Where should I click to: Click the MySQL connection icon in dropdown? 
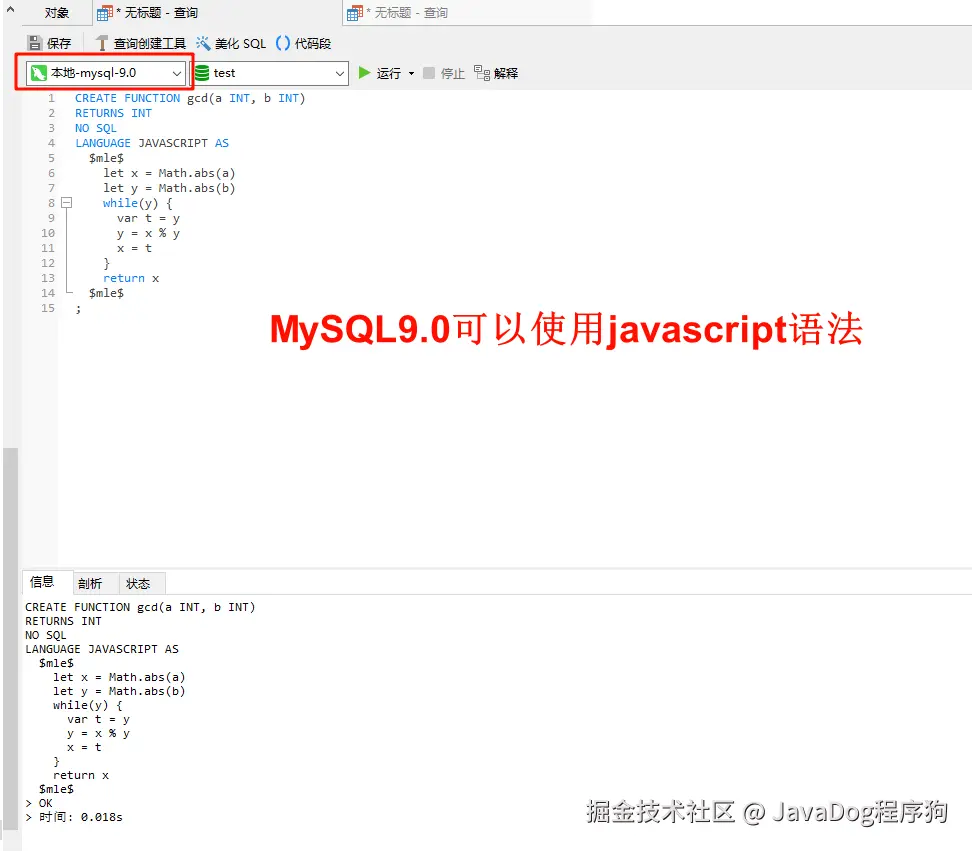click(39, 73)
